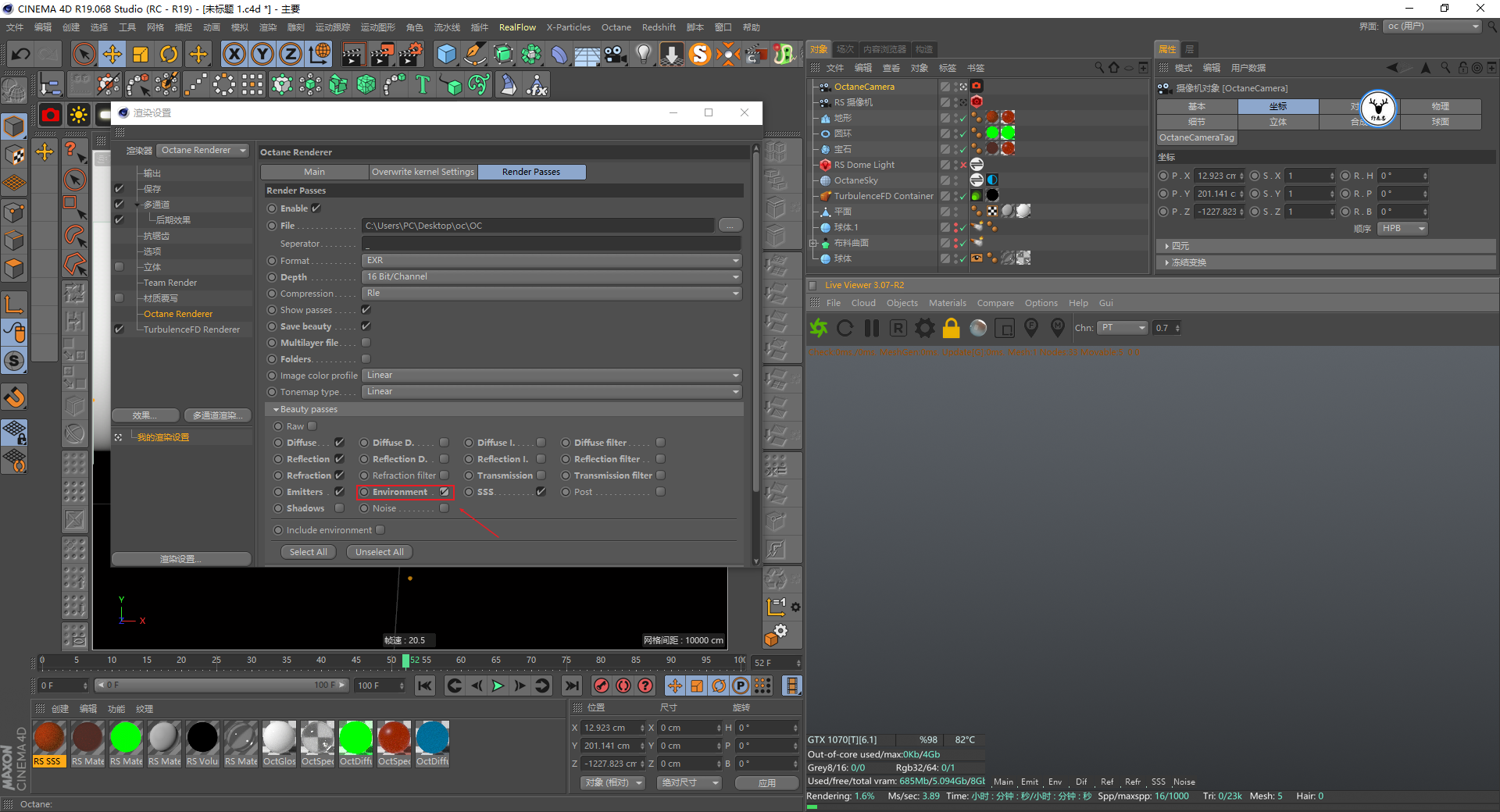The height and width of the screenshot is (812, 1500).
Task: Click the clay mode sphere icon
Action: 978,328
